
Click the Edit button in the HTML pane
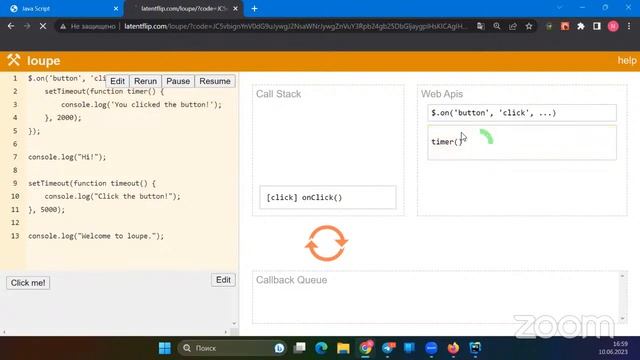223,280
